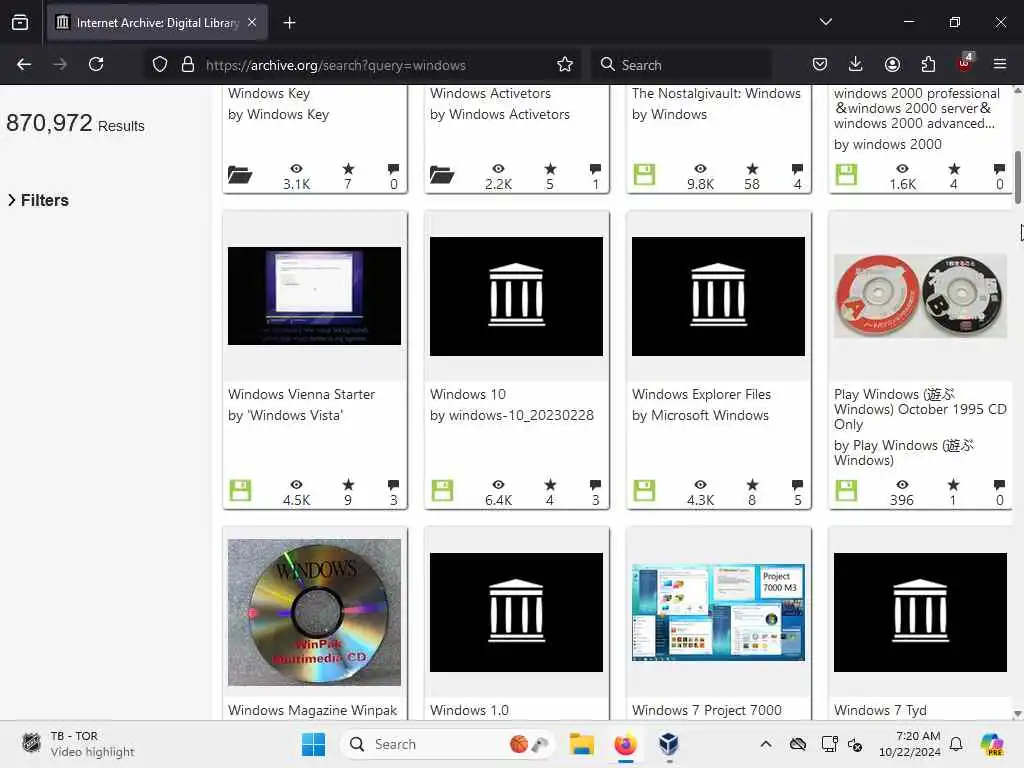Viewport: 1024px width, 768px height.
Task: Click collection folder icon on Windows Activetors card
Action: [441, 174]
